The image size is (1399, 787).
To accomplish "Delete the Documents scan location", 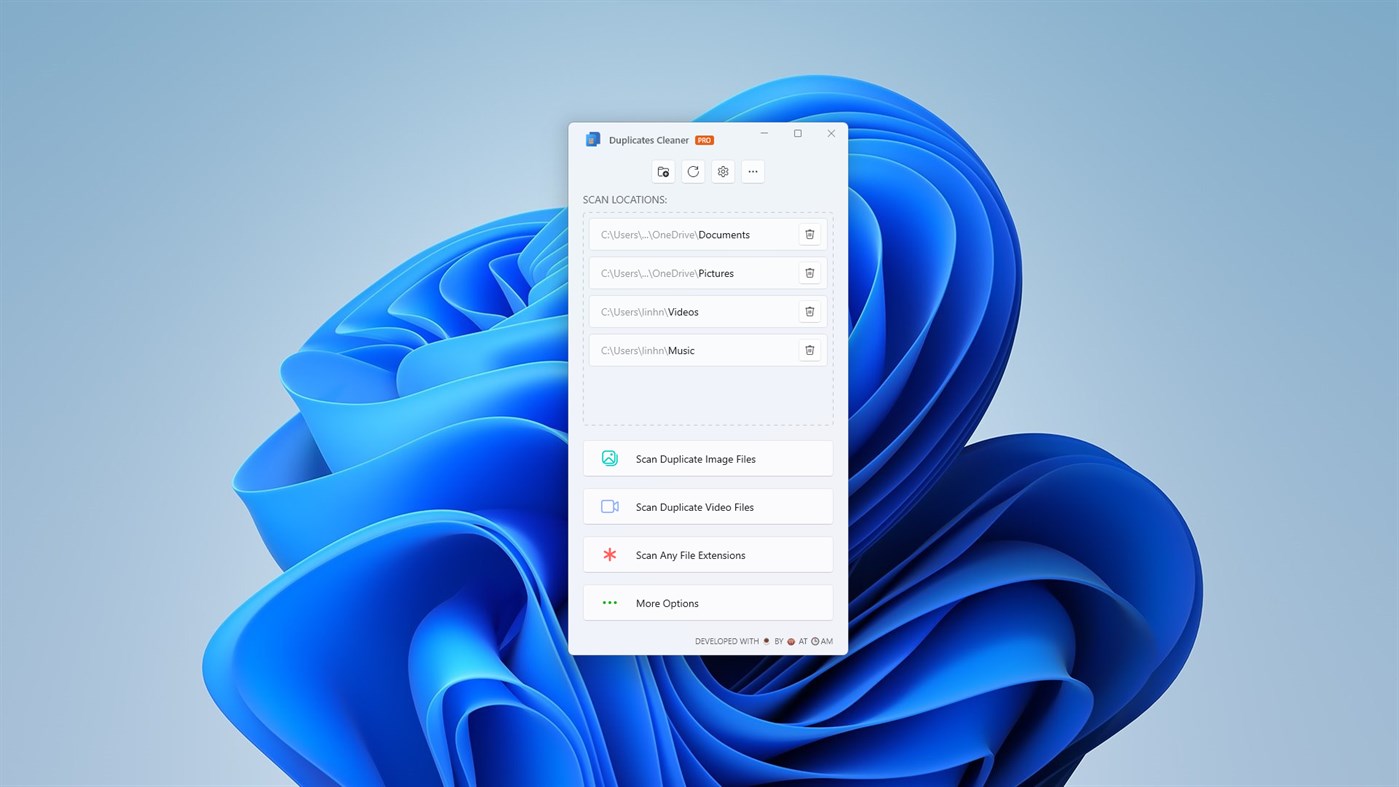I will (809, 234).
